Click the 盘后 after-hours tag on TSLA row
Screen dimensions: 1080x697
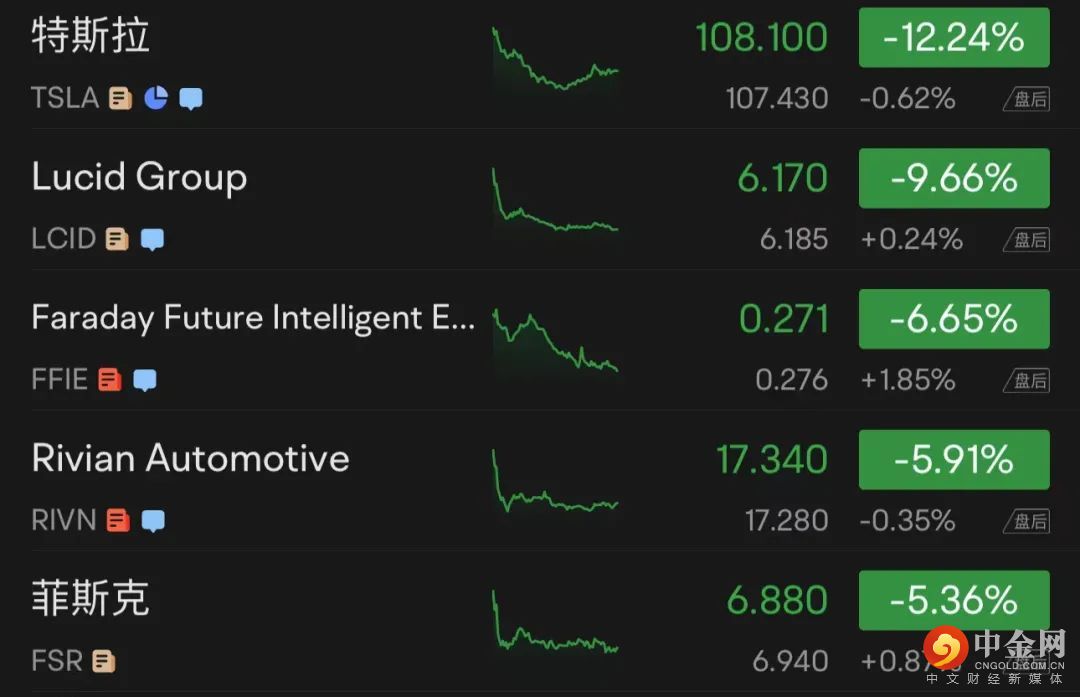click(1028, 99)
